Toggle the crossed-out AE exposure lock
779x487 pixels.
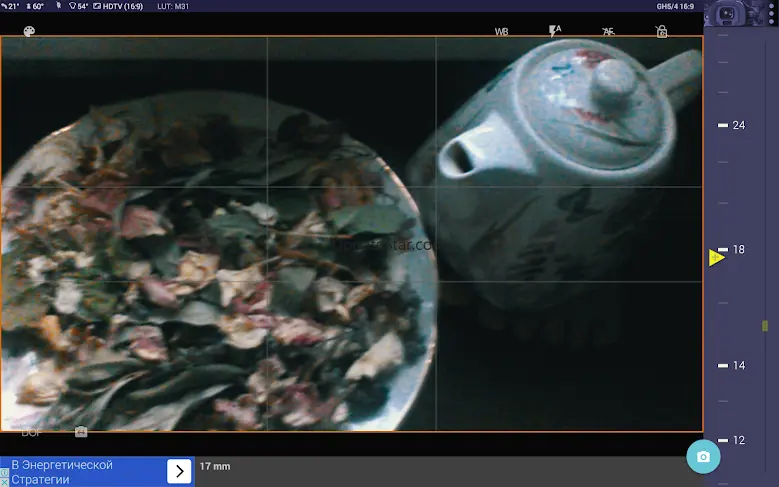point(608,32)
